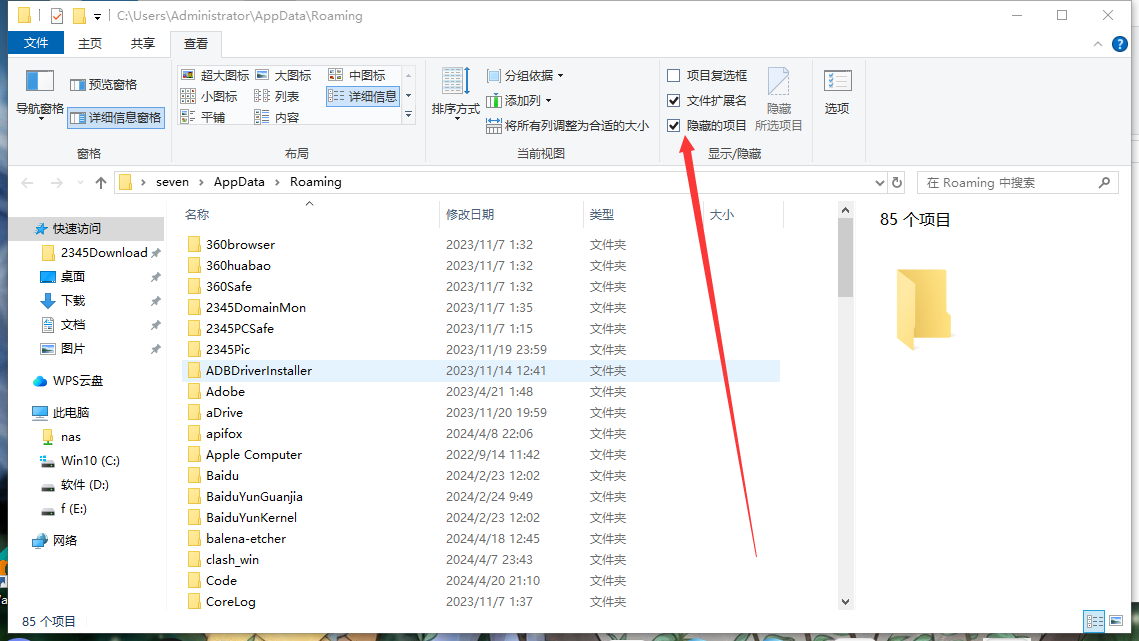Select Large icons (大图标) layout
1139x641 pixels.
pos(284,76)
